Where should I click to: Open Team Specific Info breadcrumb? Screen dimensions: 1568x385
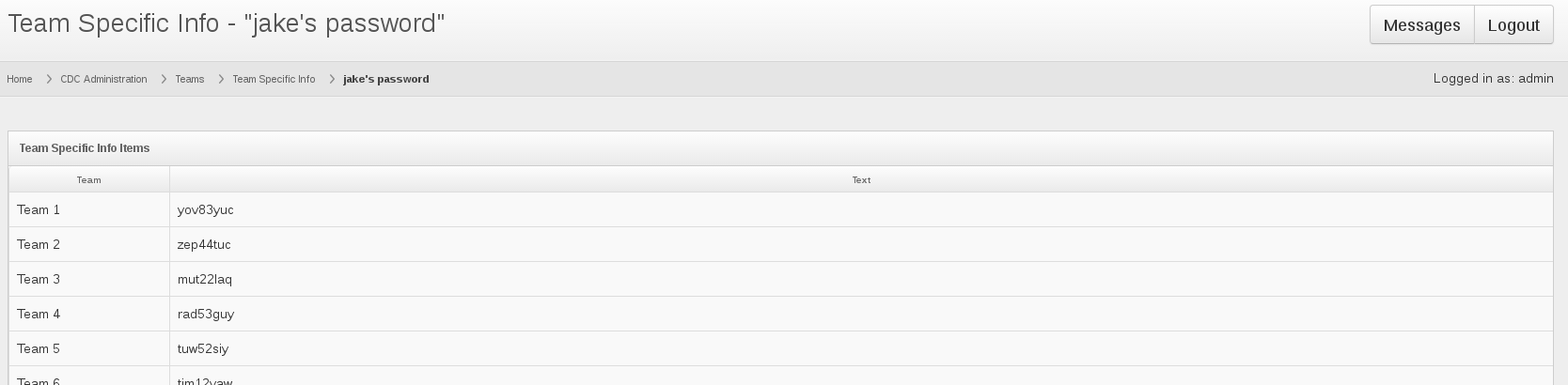coord(274,79)
